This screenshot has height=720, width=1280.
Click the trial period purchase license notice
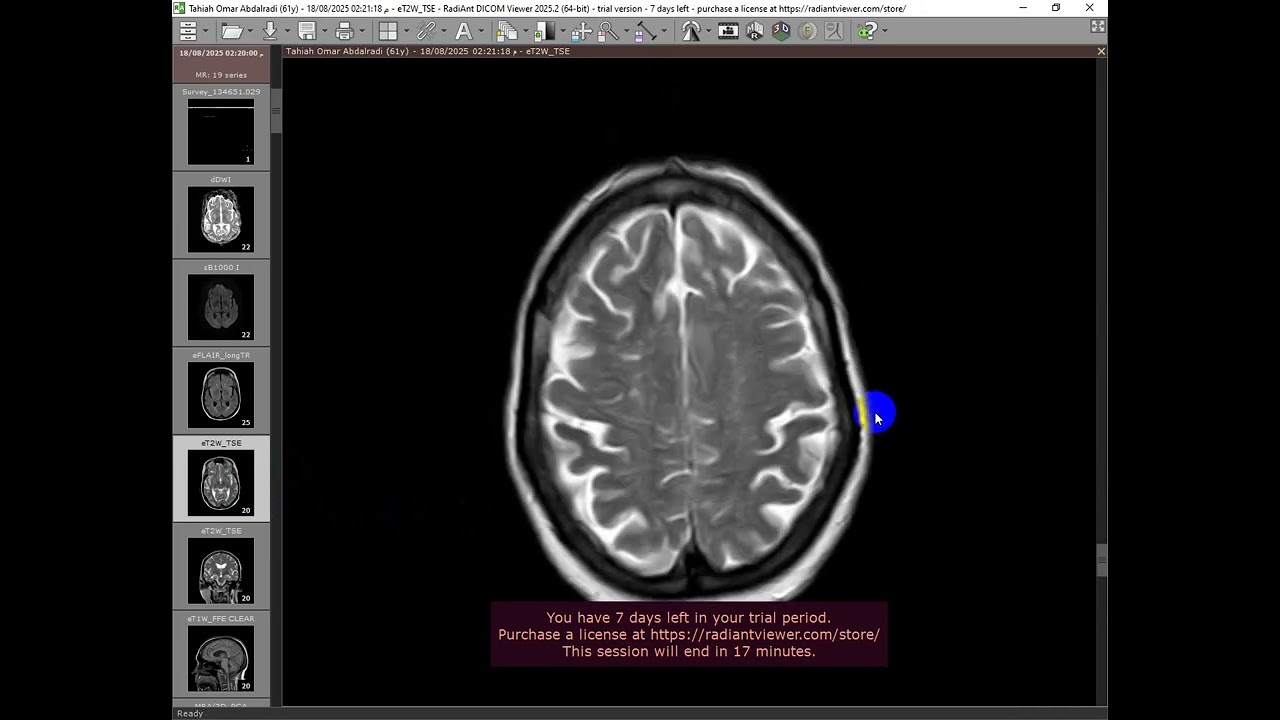pos(689,634)
